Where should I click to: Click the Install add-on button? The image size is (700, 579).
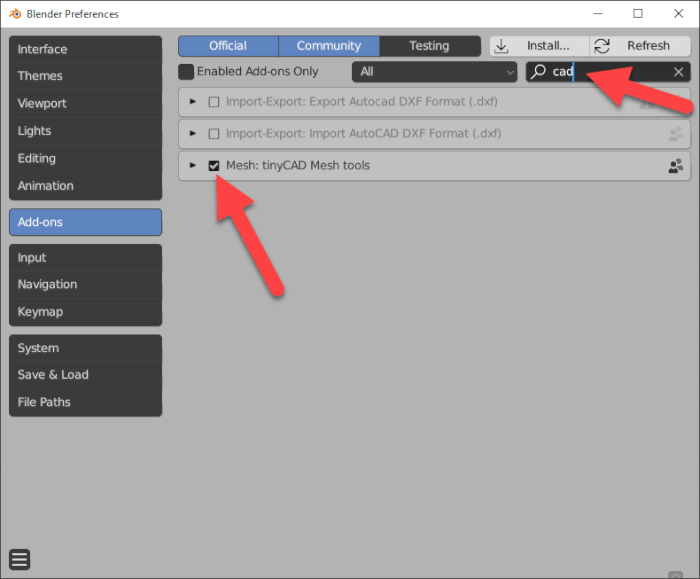pyautogui.click(x=539, y=46)
